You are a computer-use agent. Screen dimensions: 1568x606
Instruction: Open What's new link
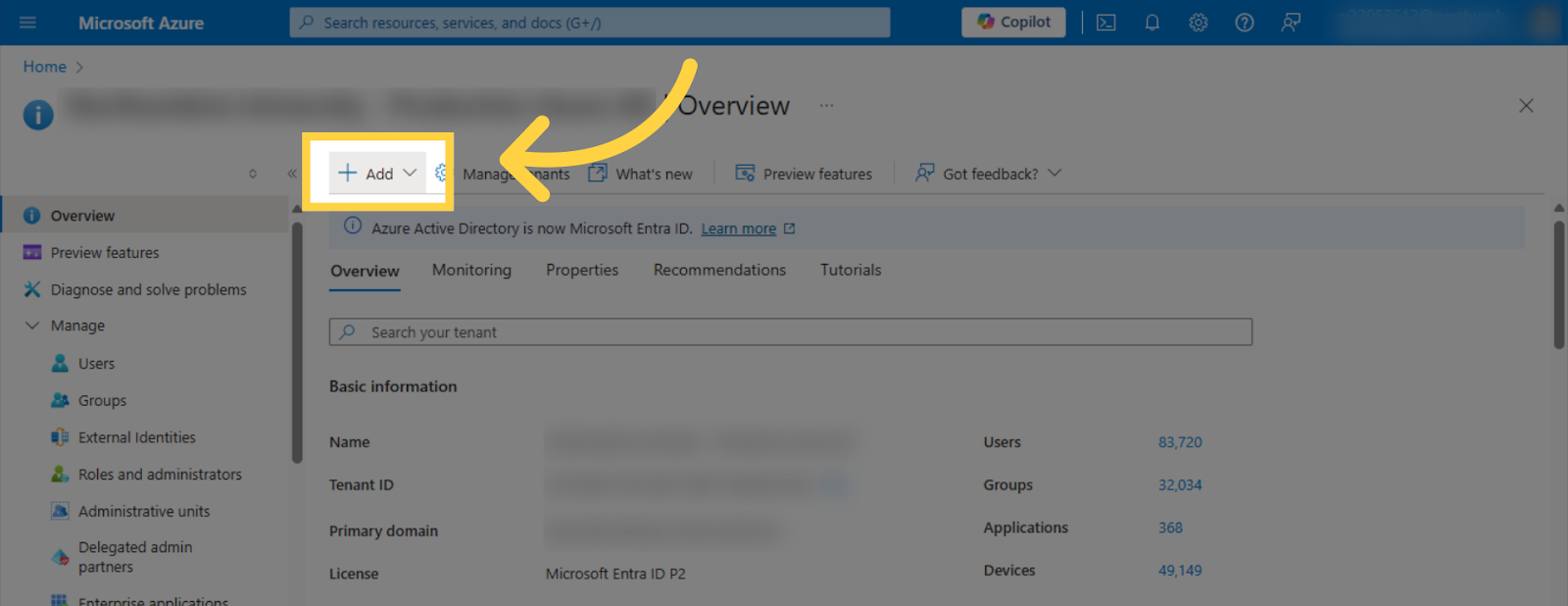point(641,174)
